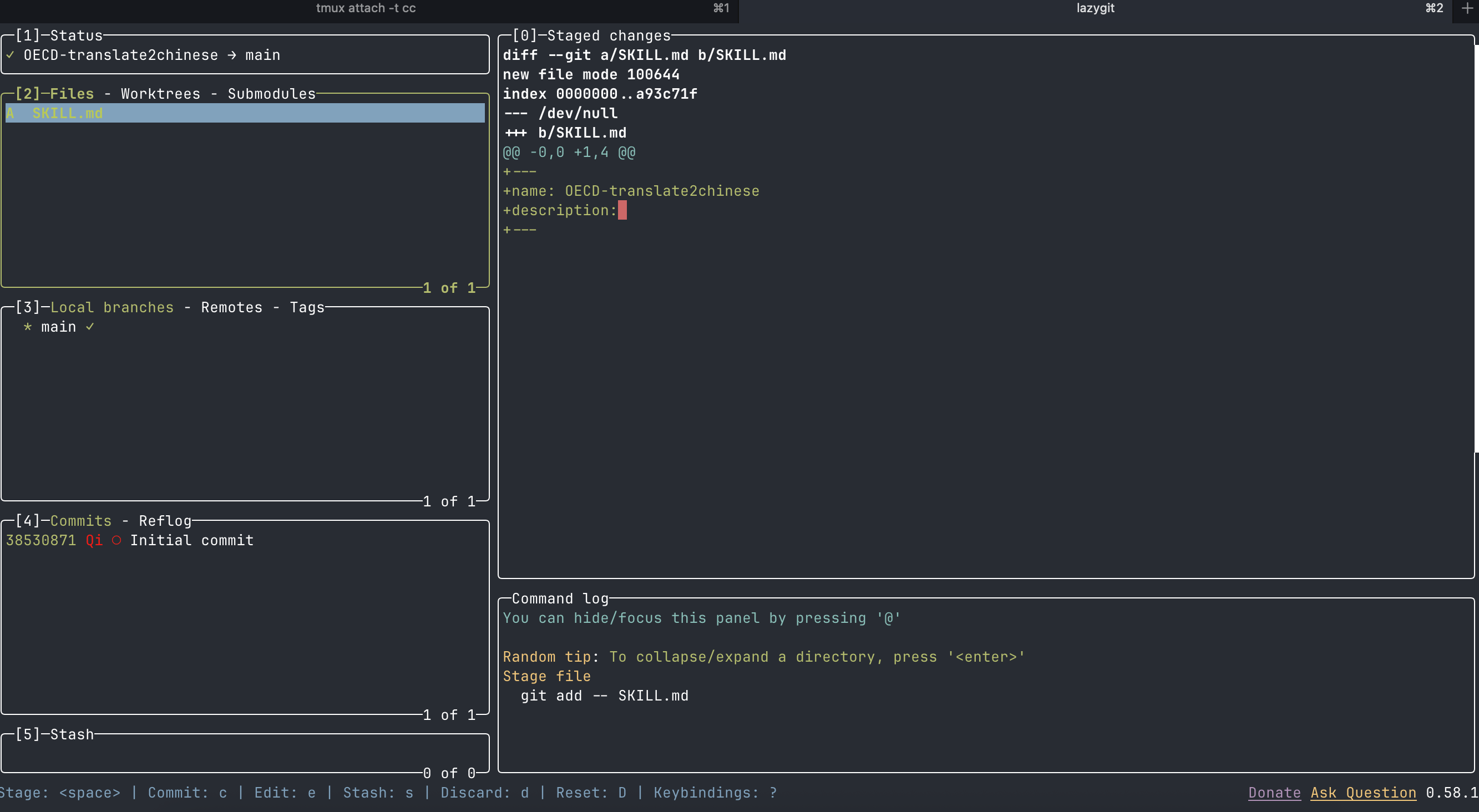Click the green checkmark in Status panel
Viewport: 1479px width, 812px height.
click(11, 55)
